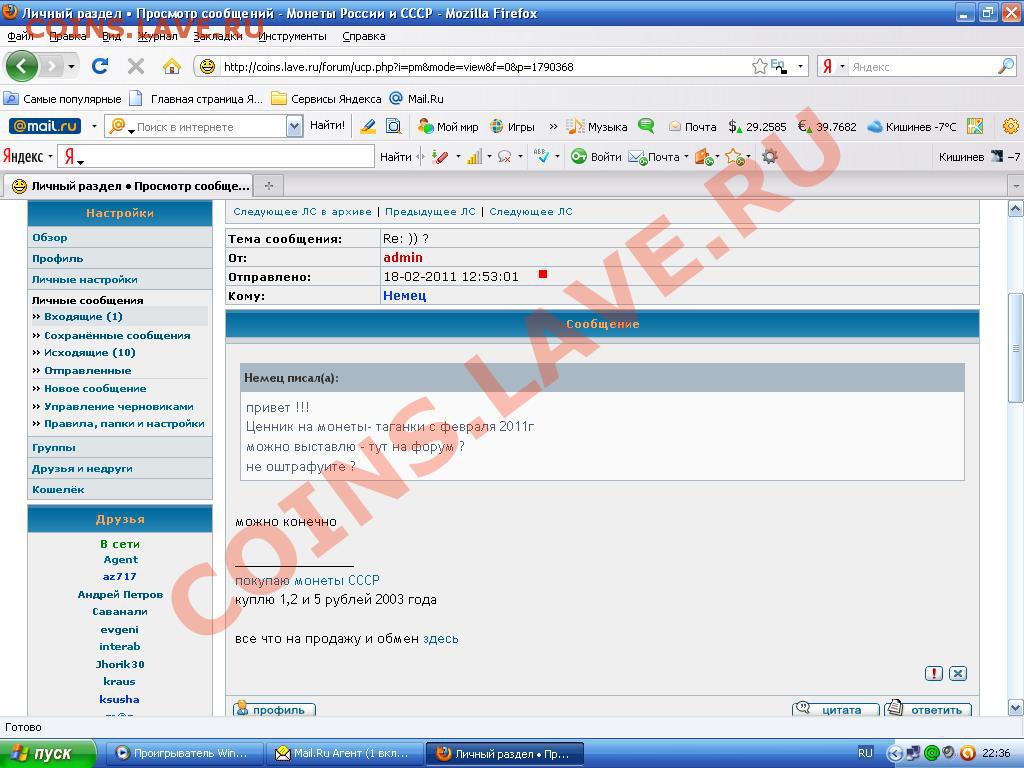Switch to the Mail.Ru Агент taskbar window
Screen dimensions: 1024x768
(346, 753)
